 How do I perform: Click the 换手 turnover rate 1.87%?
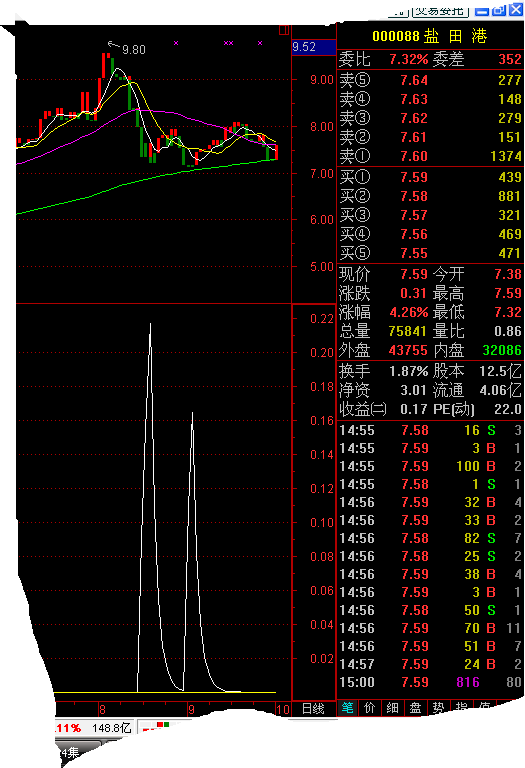pos(408,371)
